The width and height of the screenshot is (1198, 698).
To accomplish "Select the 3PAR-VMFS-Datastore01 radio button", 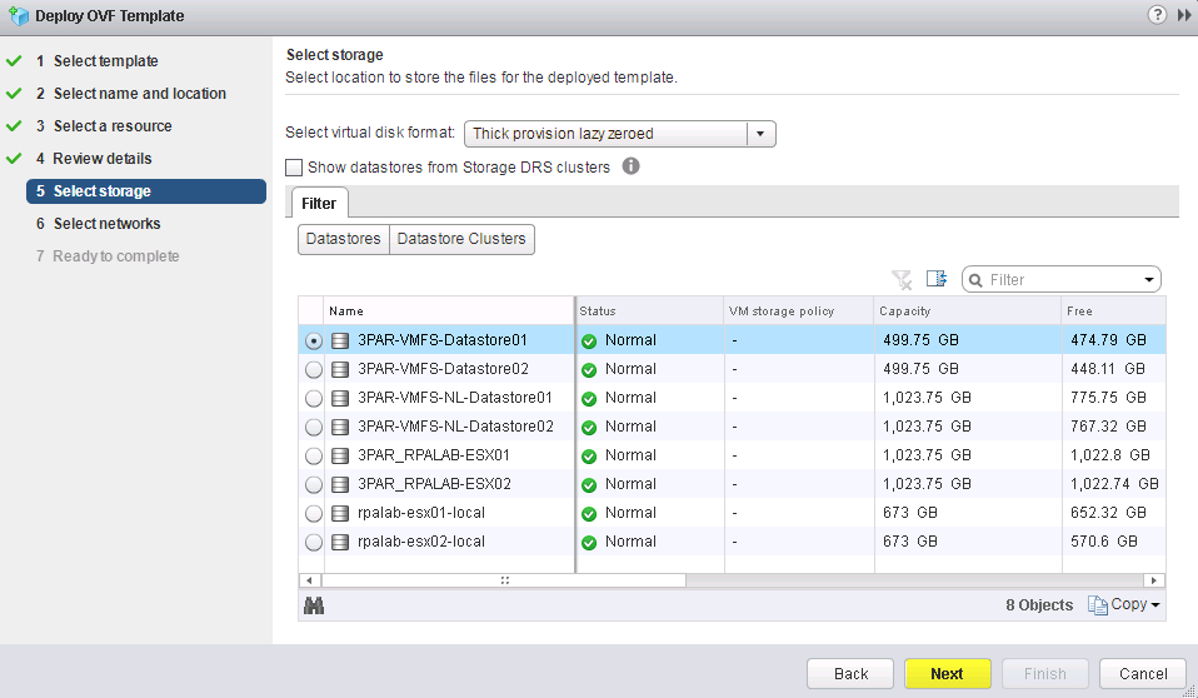I will 314,341.
